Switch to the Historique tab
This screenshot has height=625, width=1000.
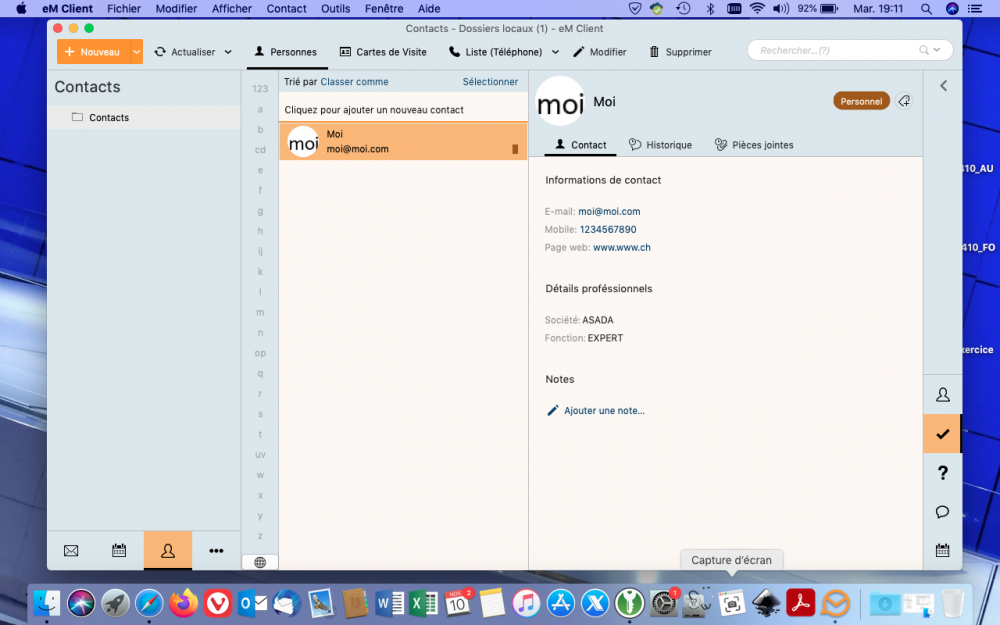(x=660, y=145)
